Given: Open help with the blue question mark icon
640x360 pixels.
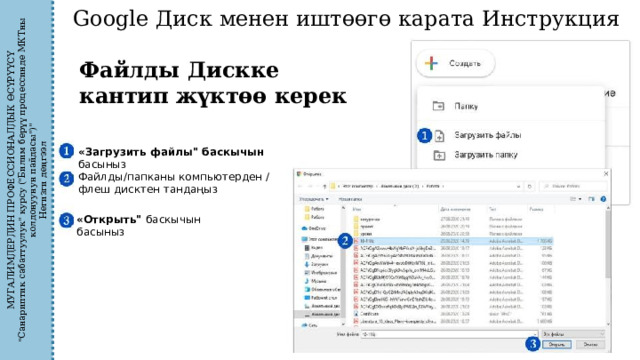Looking at the screenshot, I should [x=603, y=199].
